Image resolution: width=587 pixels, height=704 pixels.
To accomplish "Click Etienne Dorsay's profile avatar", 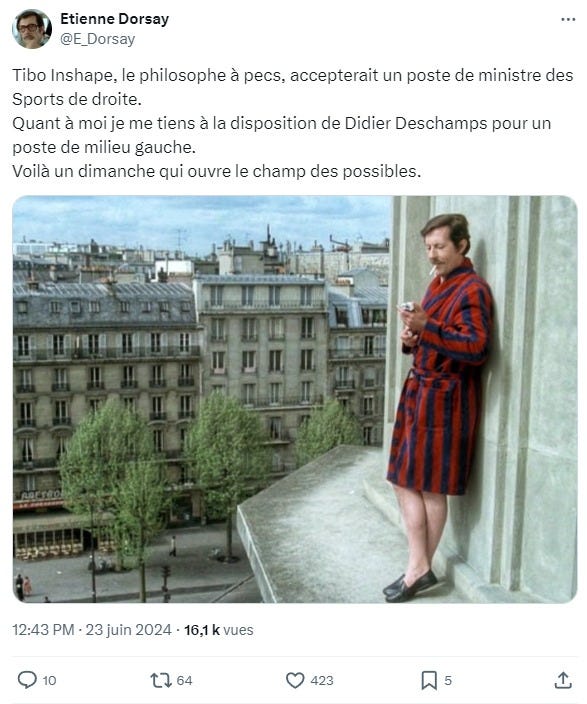I will tap(31, 29).
